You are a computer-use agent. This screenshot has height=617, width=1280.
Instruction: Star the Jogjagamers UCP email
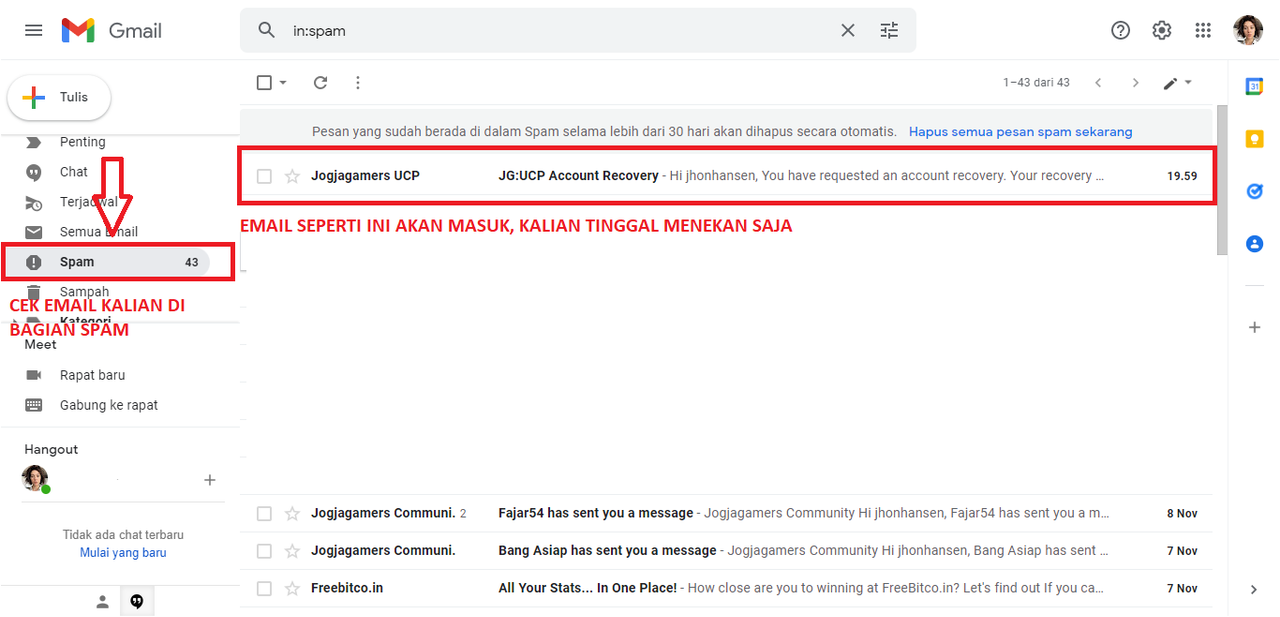tap(292, 176)
